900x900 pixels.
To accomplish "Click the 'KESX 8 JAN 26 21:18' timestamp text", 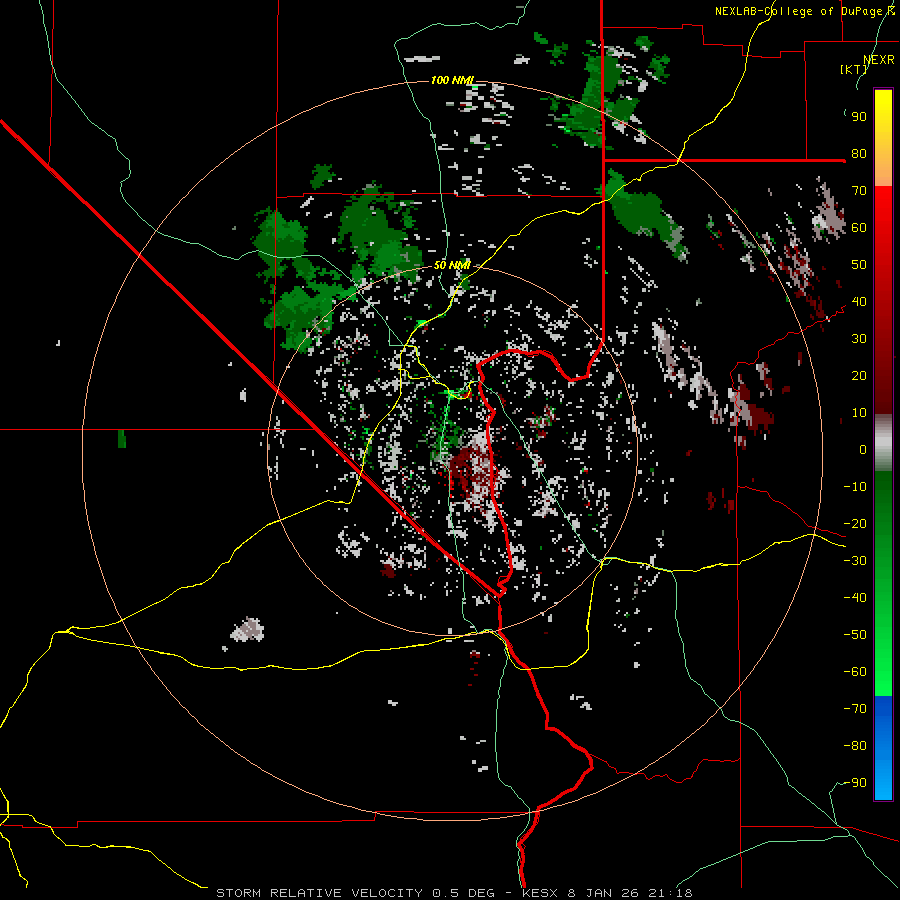I will (x=607, y=893).
